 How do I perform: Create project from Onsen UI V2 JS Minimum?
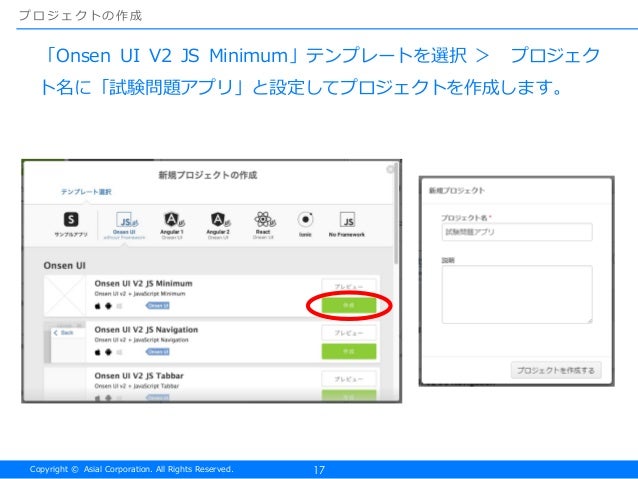[349, 305]
